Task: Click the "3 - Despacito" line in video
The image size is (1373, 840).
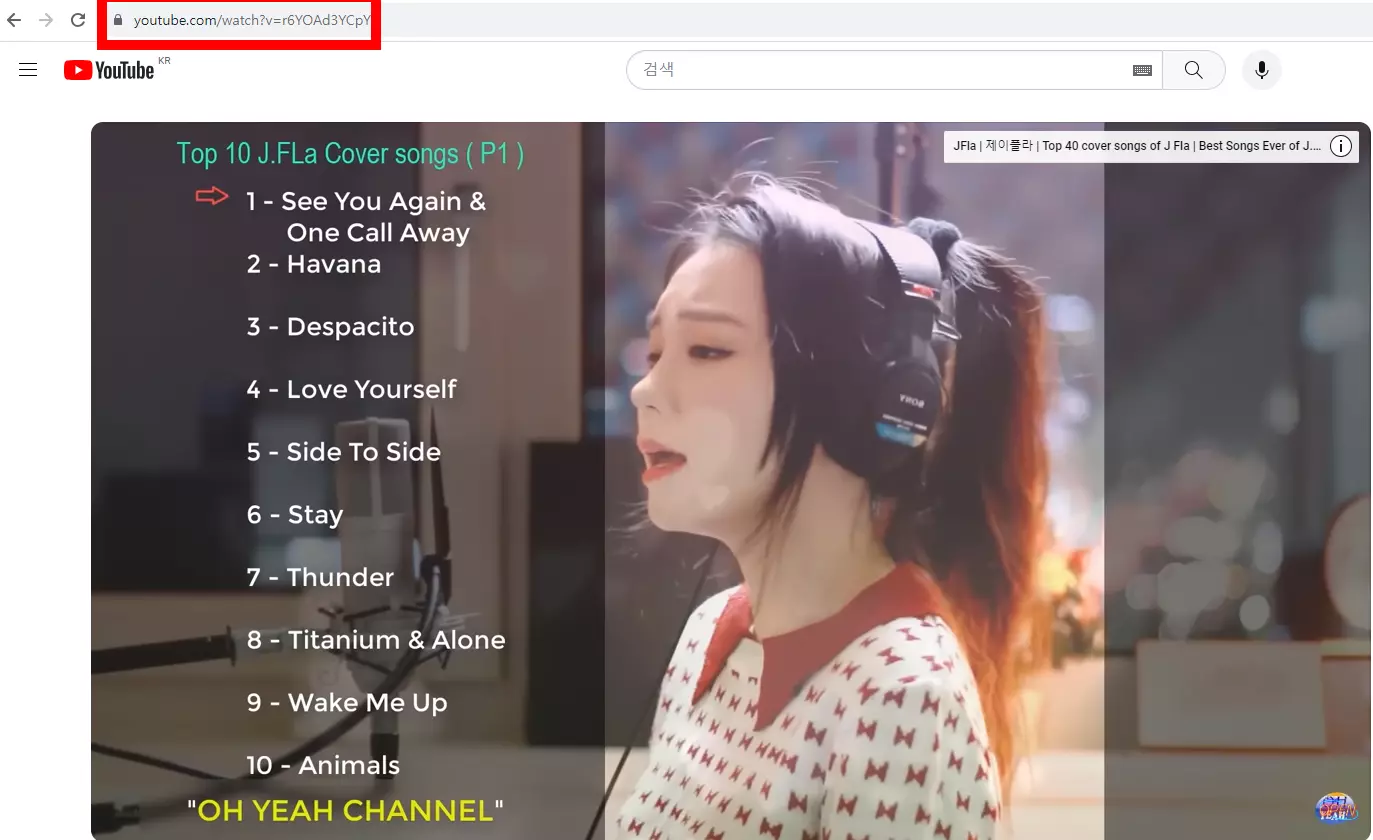Action: click(x=330, y=327)
